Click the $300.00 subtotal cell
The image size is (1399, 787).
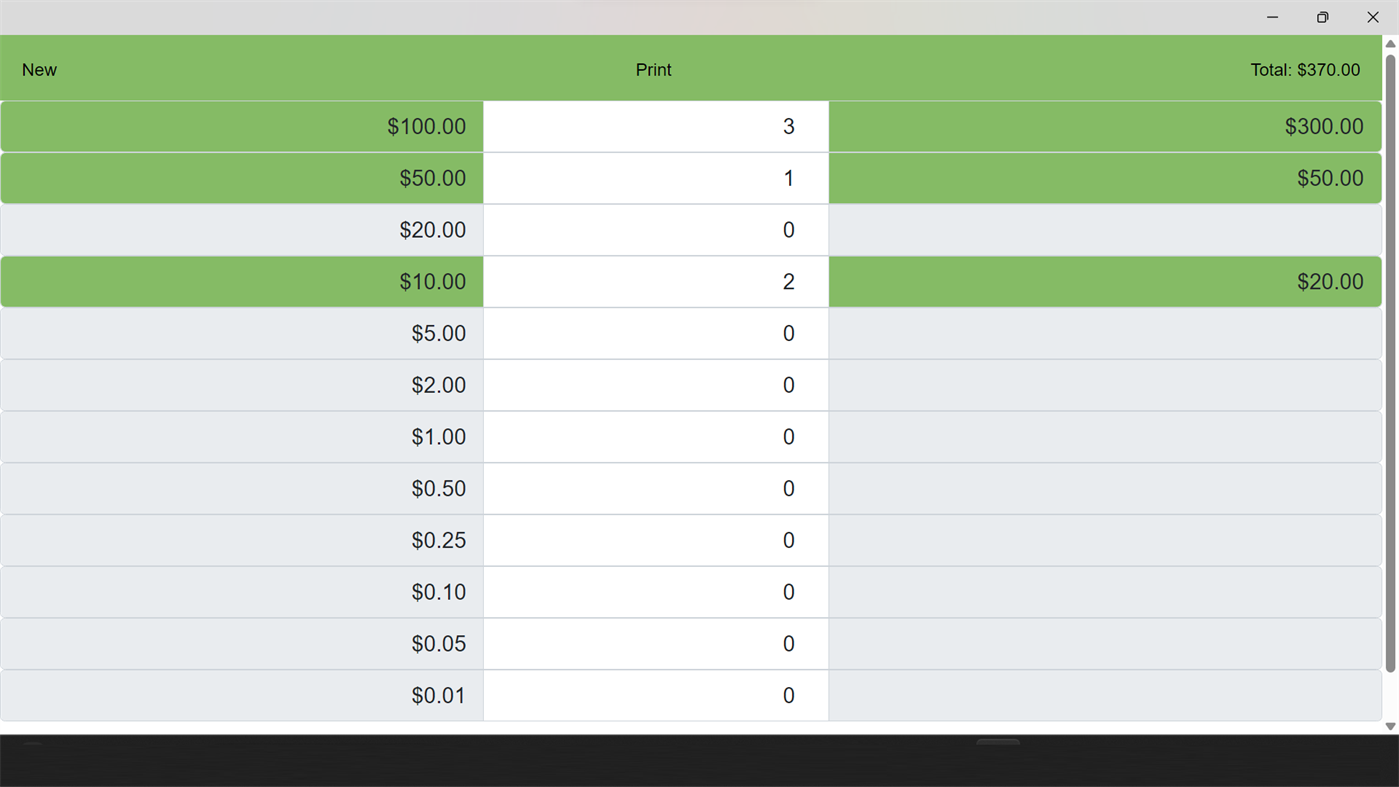coord(1105,126)
